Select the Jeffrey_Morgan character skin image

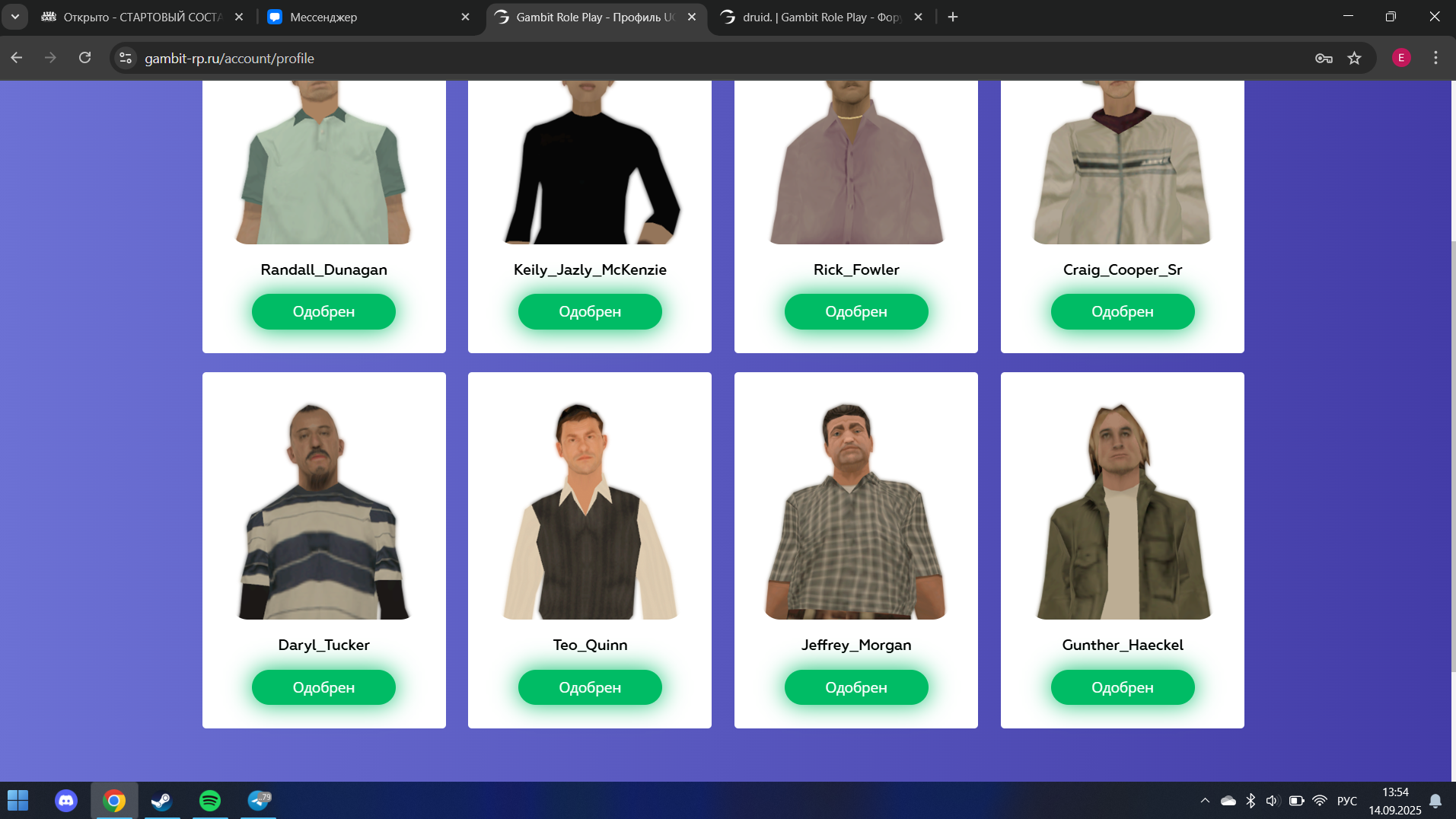coord(856,511)
